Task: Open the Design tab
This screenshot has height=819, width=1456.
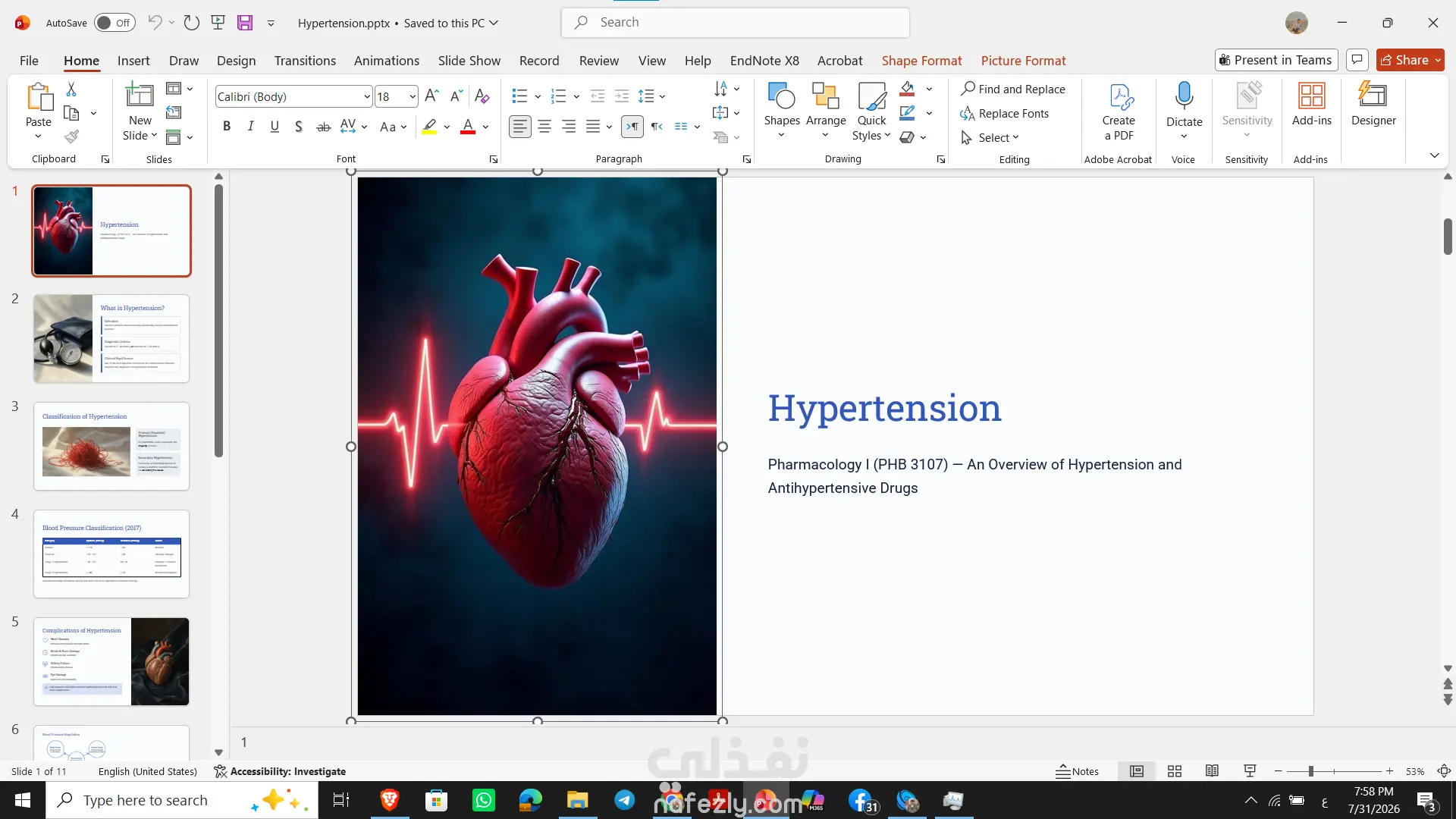Action: (x=237, y=61)
